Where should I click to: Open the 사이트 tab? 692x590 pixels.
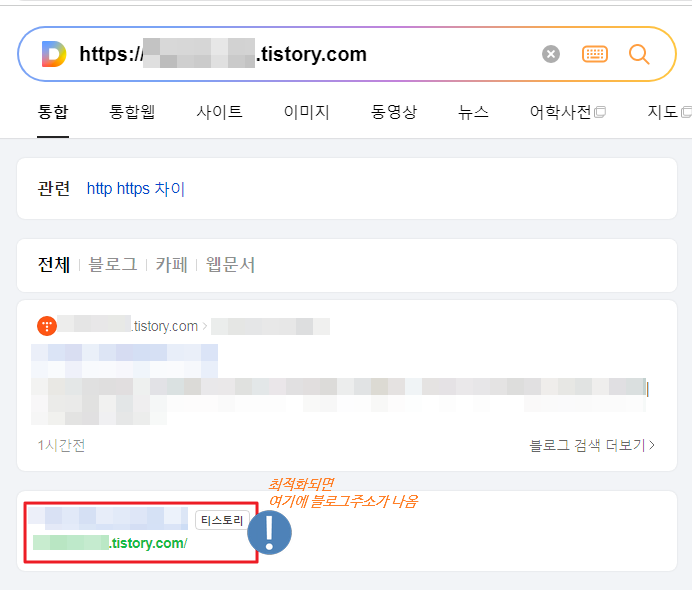click(x=219, y=112)
